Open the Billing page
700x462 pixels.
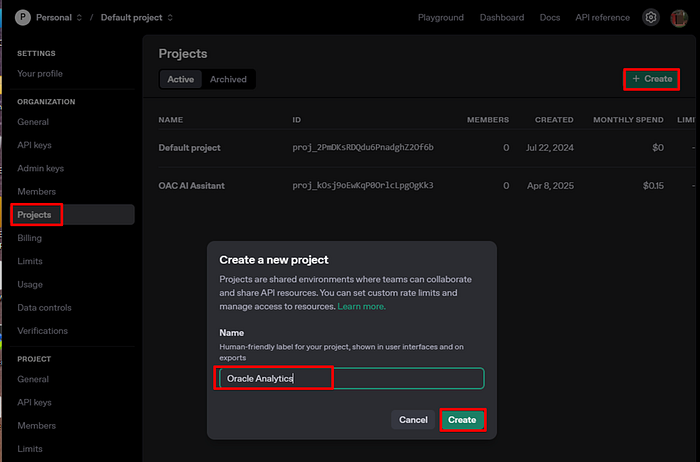click(29, 238)
